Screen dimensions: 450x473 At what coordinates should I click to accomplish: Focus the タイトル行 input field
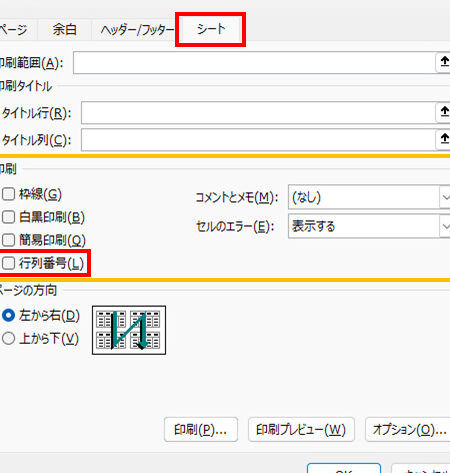tap(258, 113)
